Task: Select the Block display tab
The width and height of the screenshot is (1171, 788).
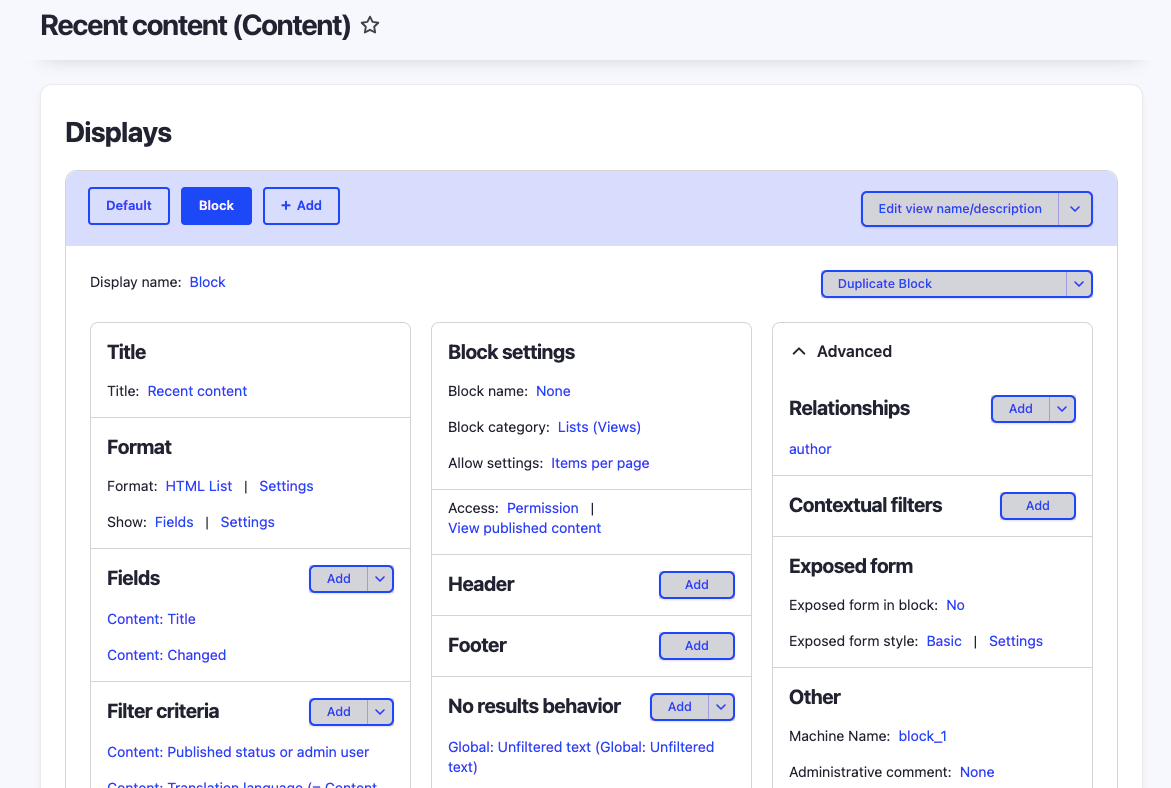Action: pyautogui.click(x=216, y=206)
